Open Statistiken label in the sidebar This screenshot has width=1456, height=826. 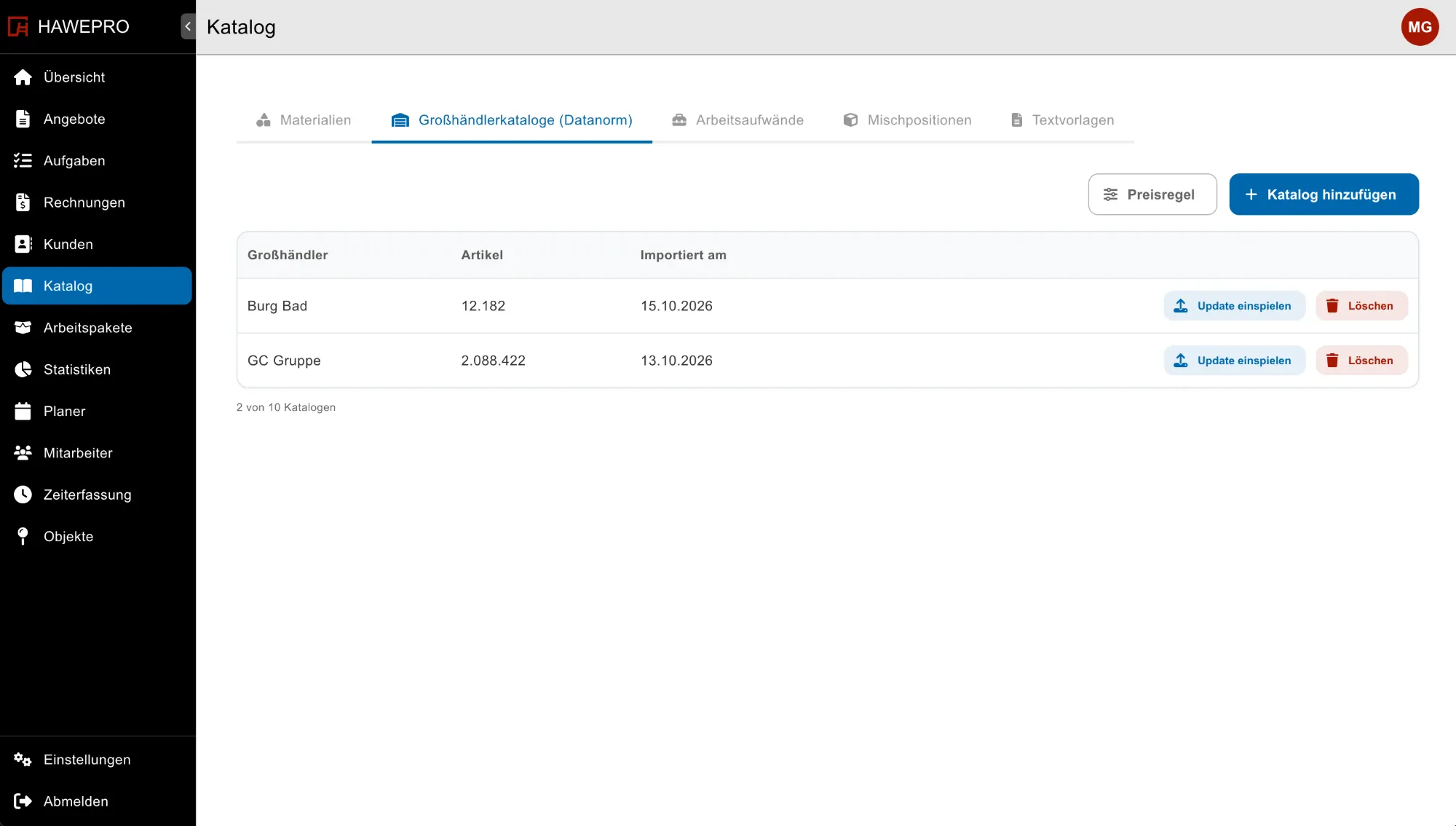77,369
